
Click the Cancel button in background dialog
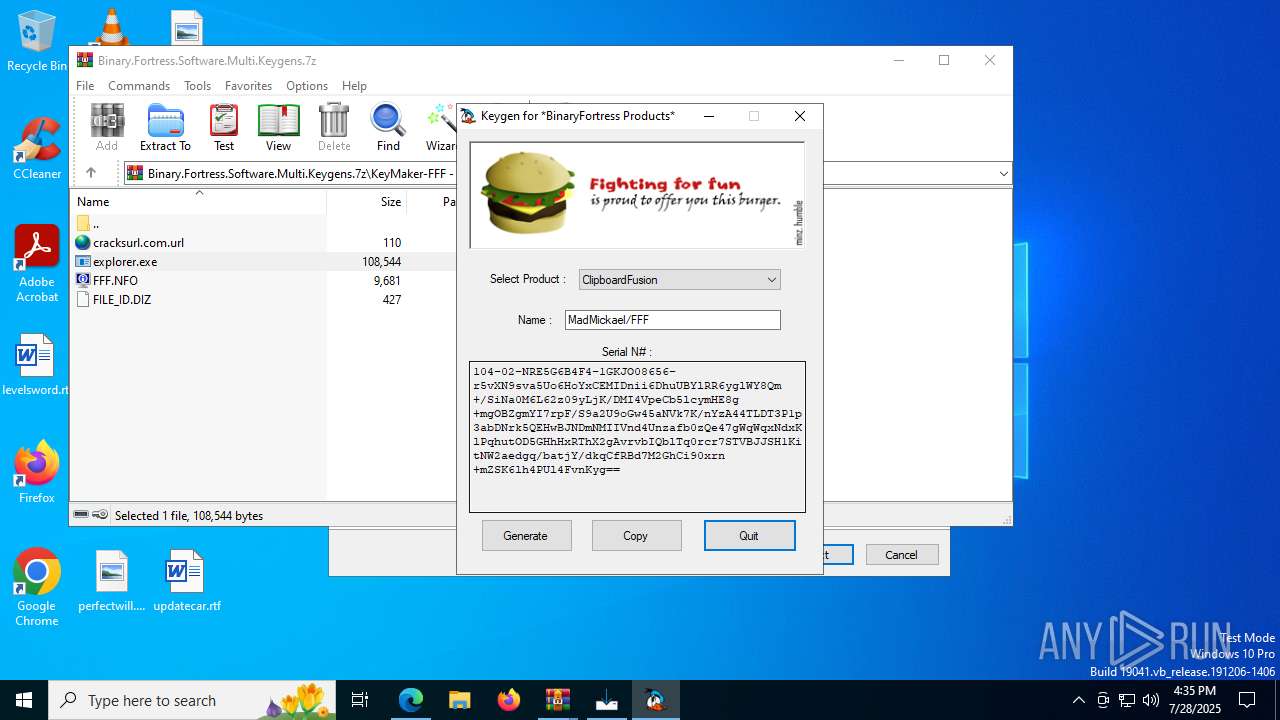(x=901, y=554)
